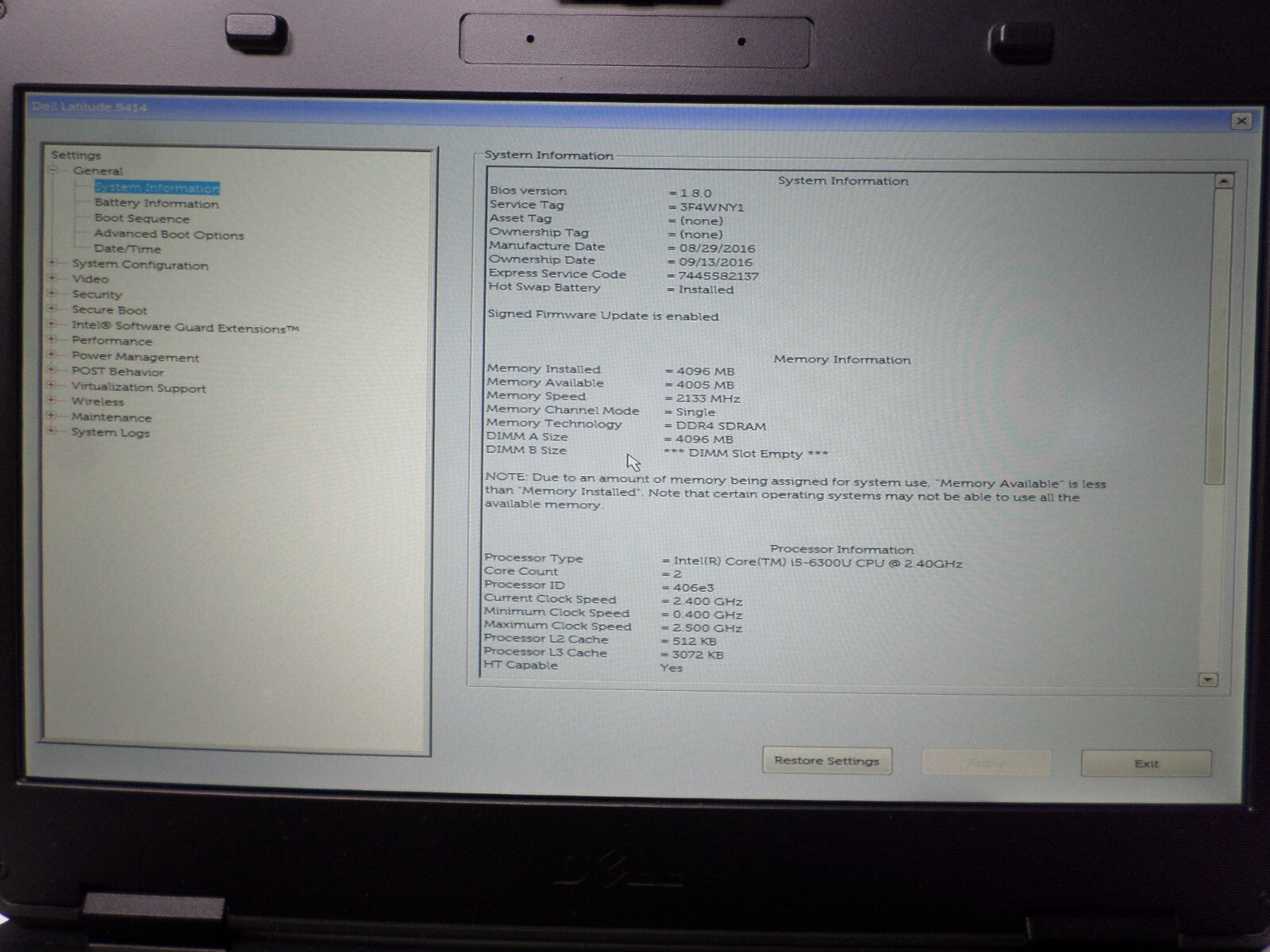
Task: Open Advanced Boot Options
Action: (x=169, y=235)
